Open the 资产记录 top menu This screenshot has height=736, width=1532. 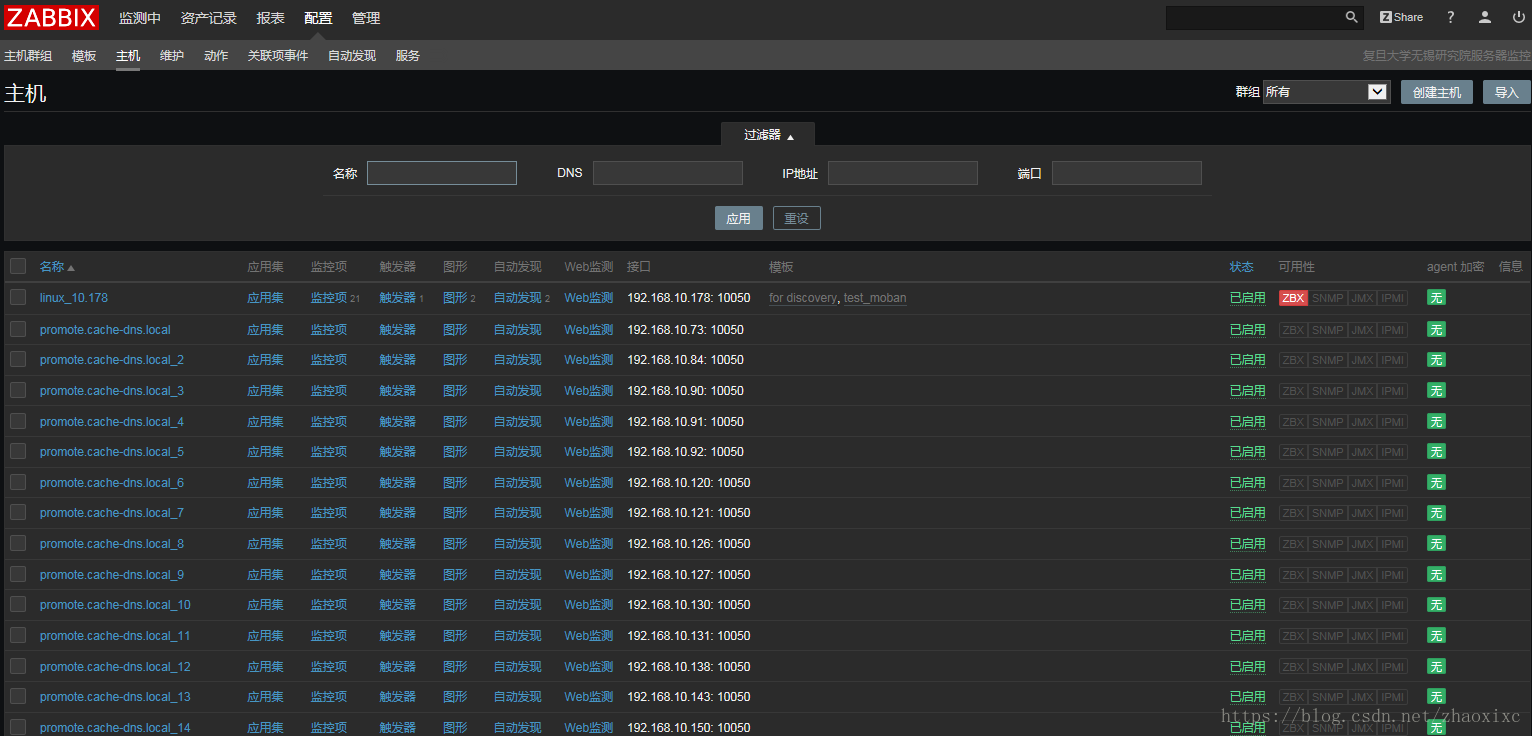click(208, 18)
